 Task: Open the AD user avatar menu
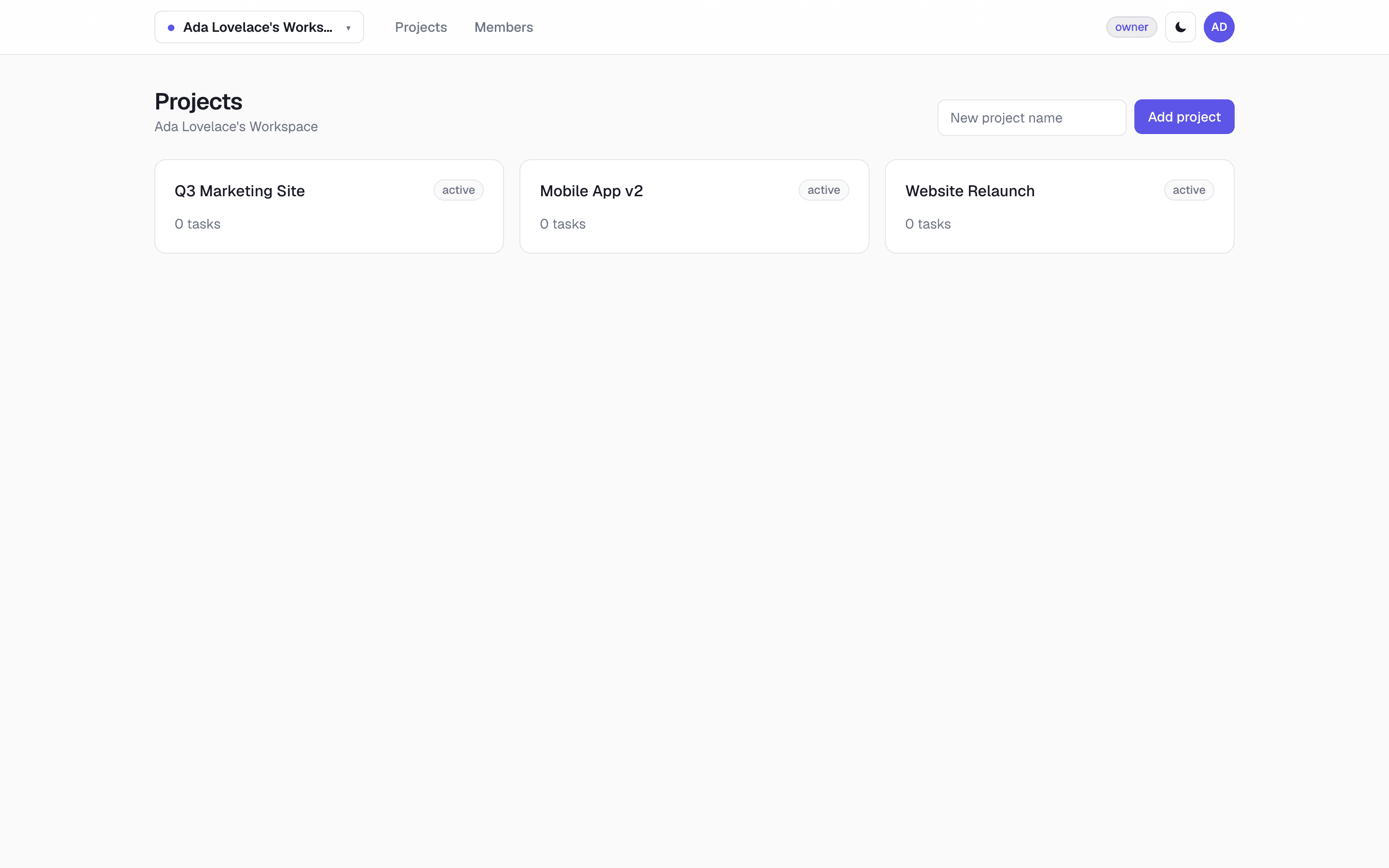[1219, 27]
